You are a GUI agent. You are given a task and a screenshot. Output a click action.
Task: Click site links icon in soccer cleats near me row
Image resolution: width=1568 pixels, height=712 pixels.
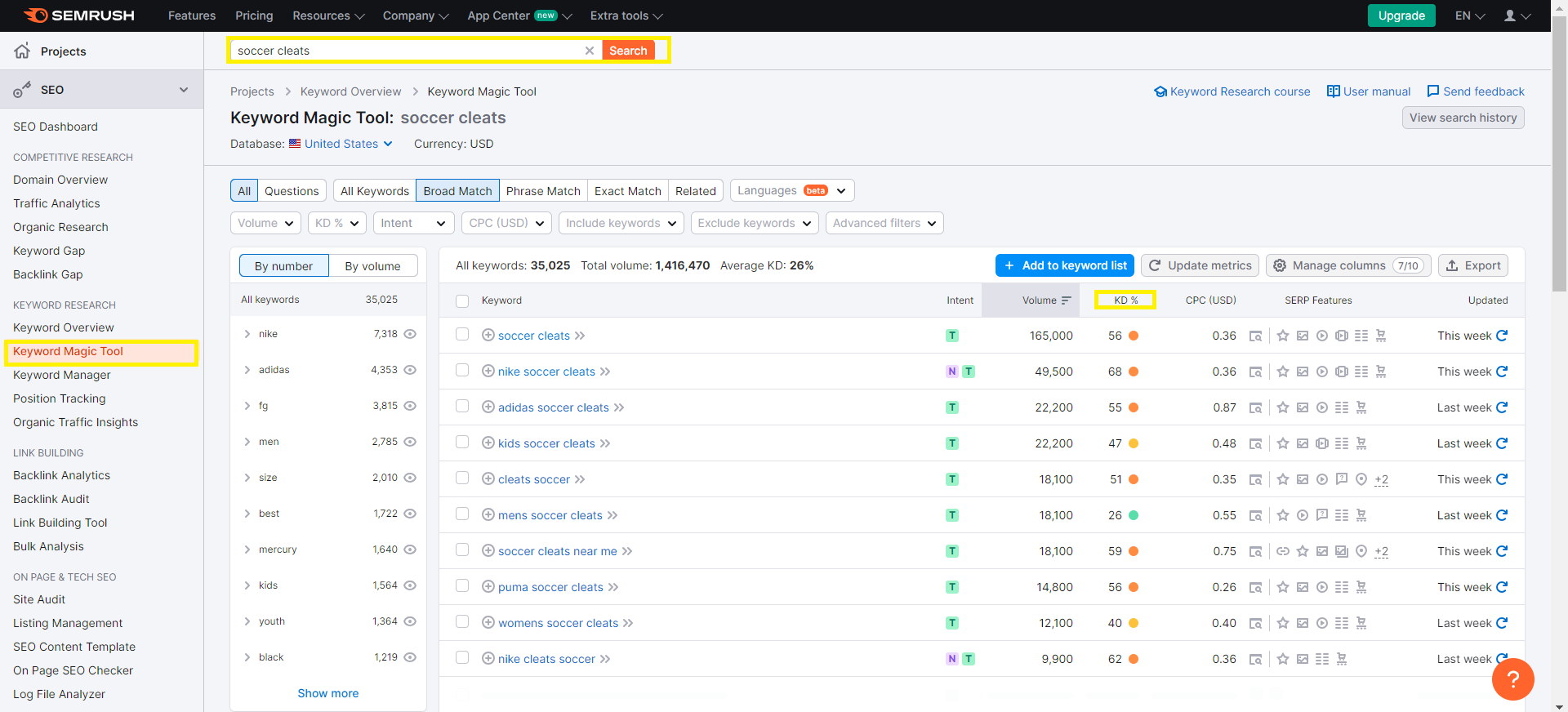[x=1283, y=551]
